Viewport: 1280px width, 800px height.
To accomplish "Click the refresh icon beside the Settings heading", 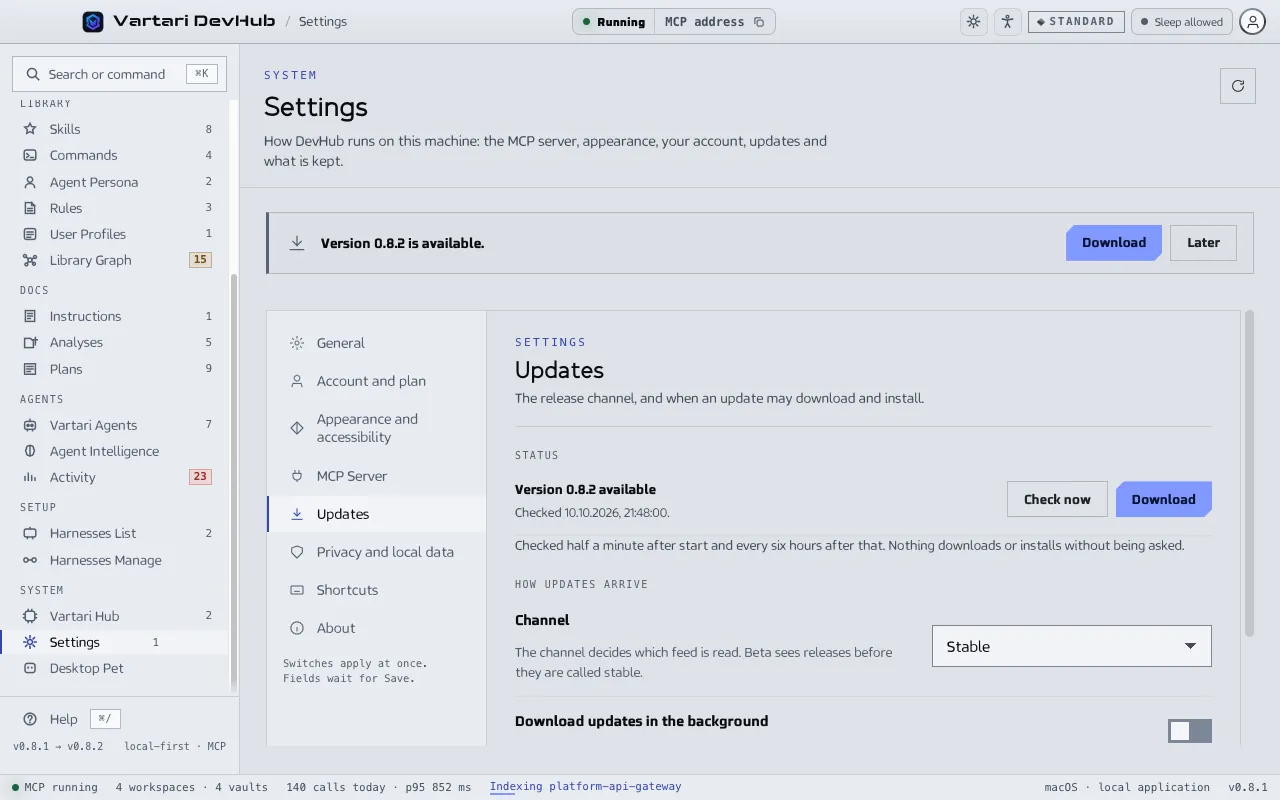I will pos(1238,86).
